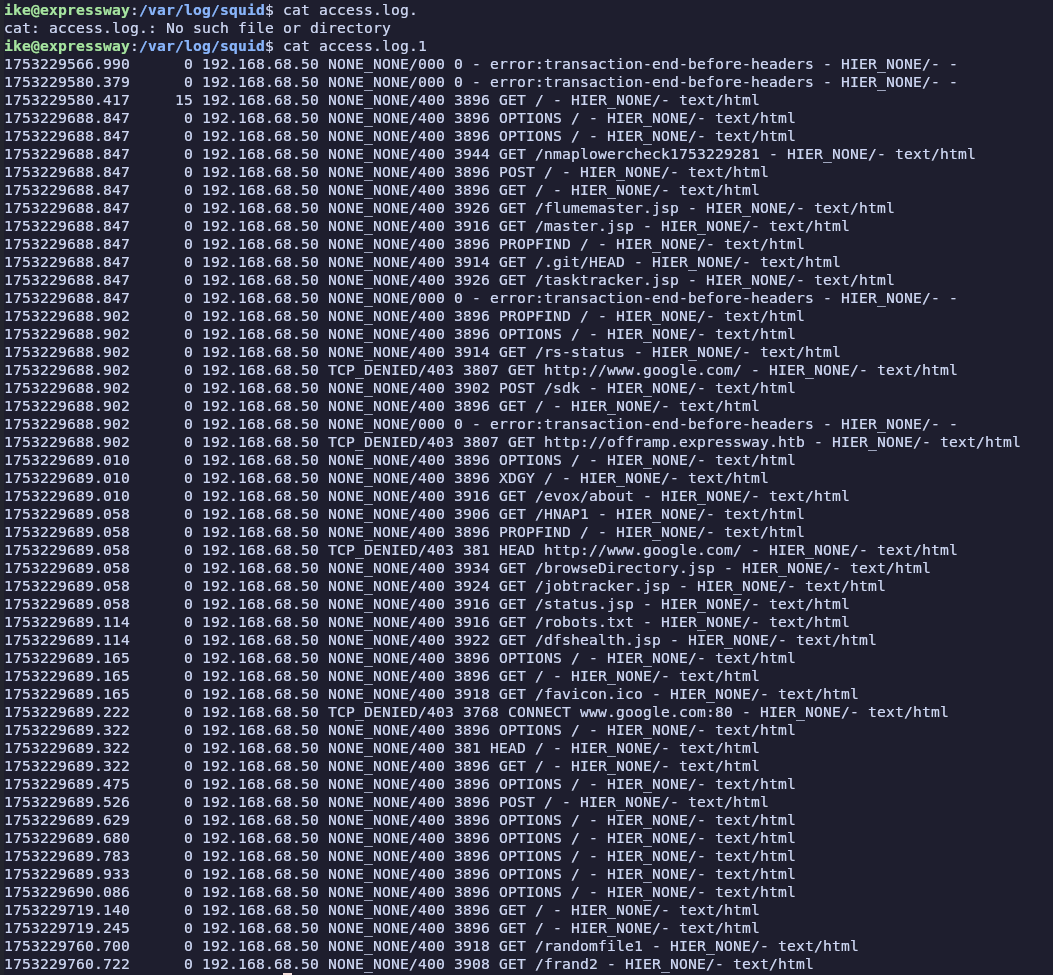Select timestamp 1753229580.379

click(x=67, y=83)
